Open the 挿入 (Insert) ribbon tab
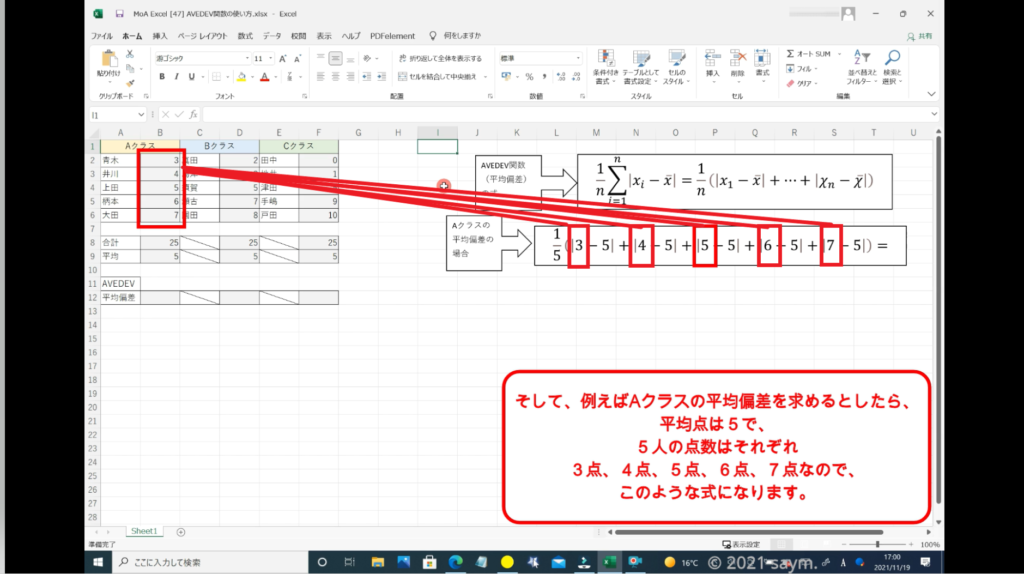This screenshot has width=1024, height=574. pyautogui.click(x=160, y=36)
